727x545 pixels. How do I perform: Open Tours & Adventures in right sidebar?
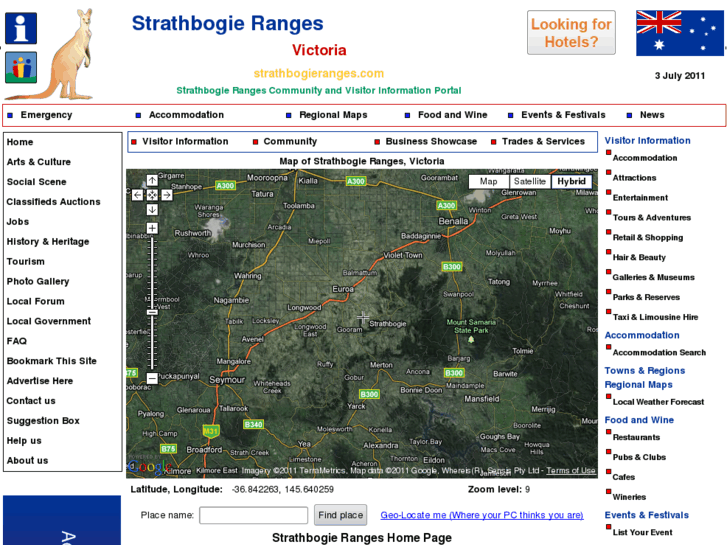(652, 218)
